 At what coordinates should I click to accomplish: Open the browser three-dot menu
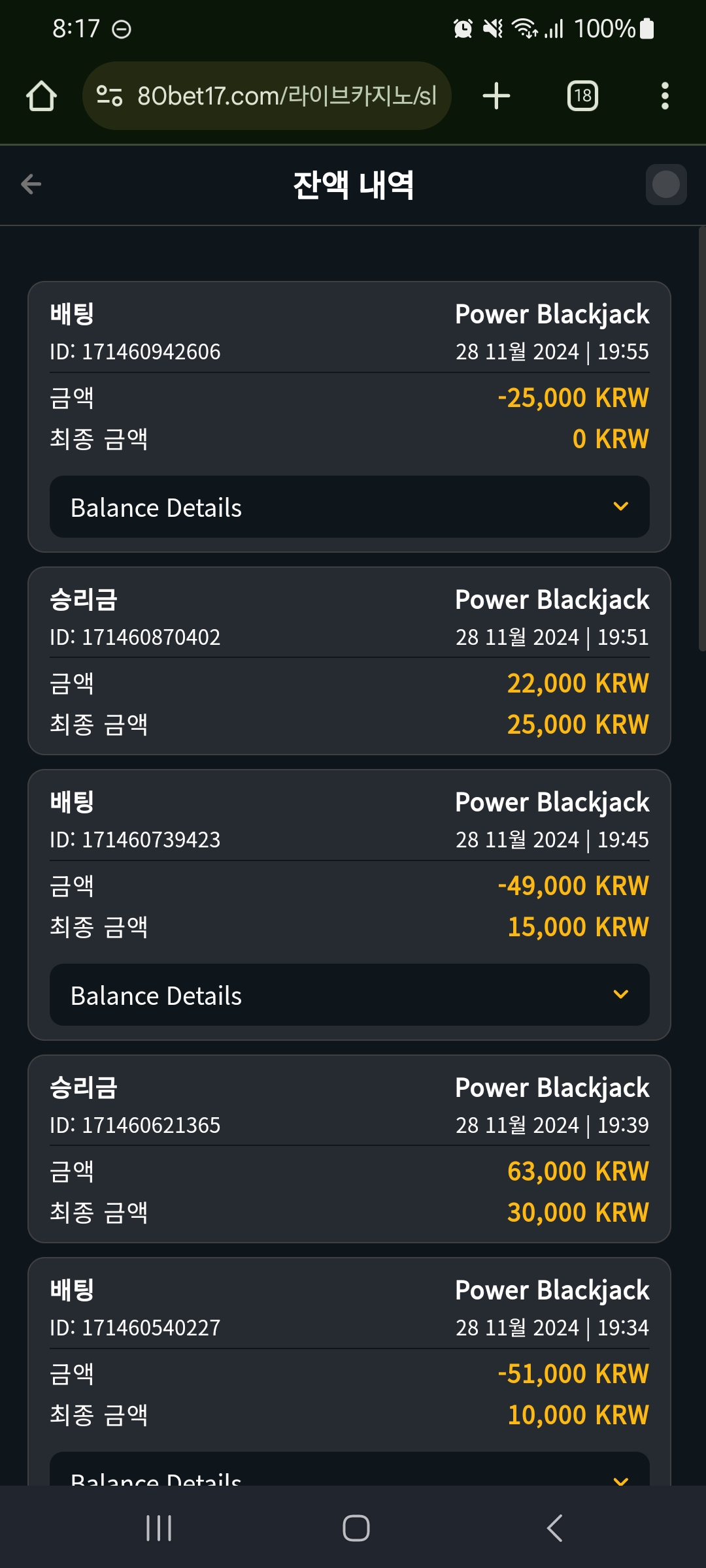665,96
